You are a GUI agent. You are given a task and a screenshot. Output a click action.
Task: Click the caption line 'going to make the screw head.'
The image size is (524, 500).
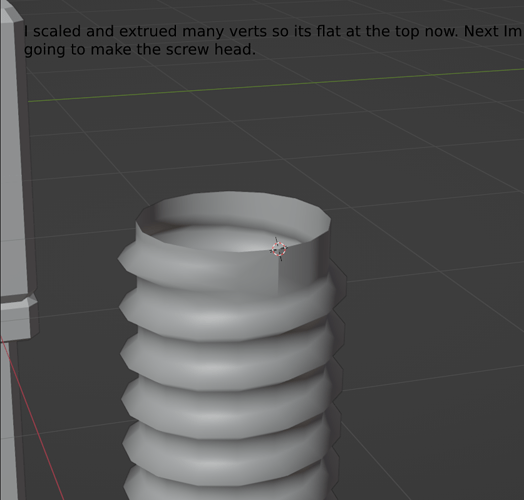140,49
